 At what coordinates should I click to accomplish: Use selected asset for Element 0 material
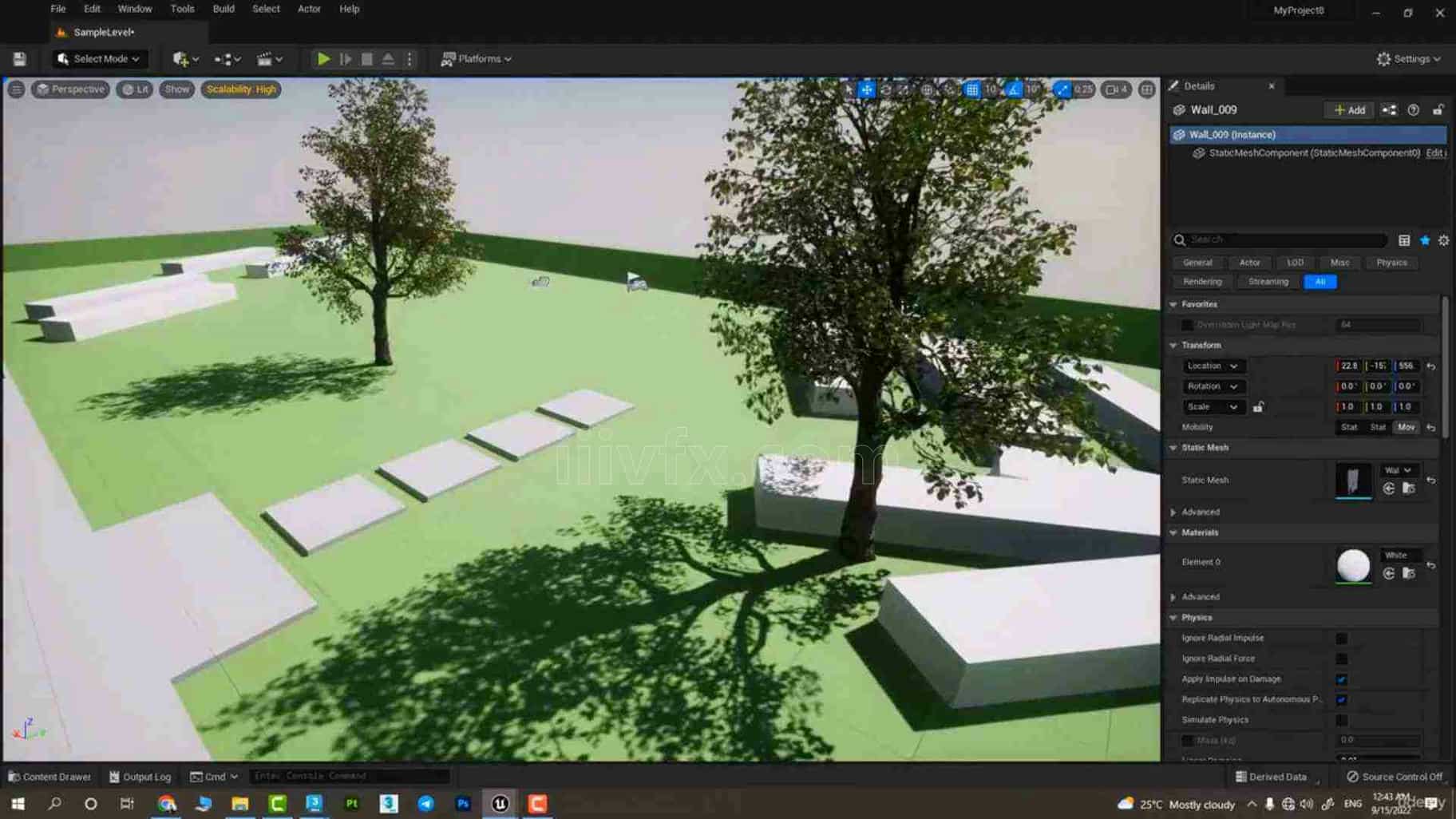point(1389,574)
